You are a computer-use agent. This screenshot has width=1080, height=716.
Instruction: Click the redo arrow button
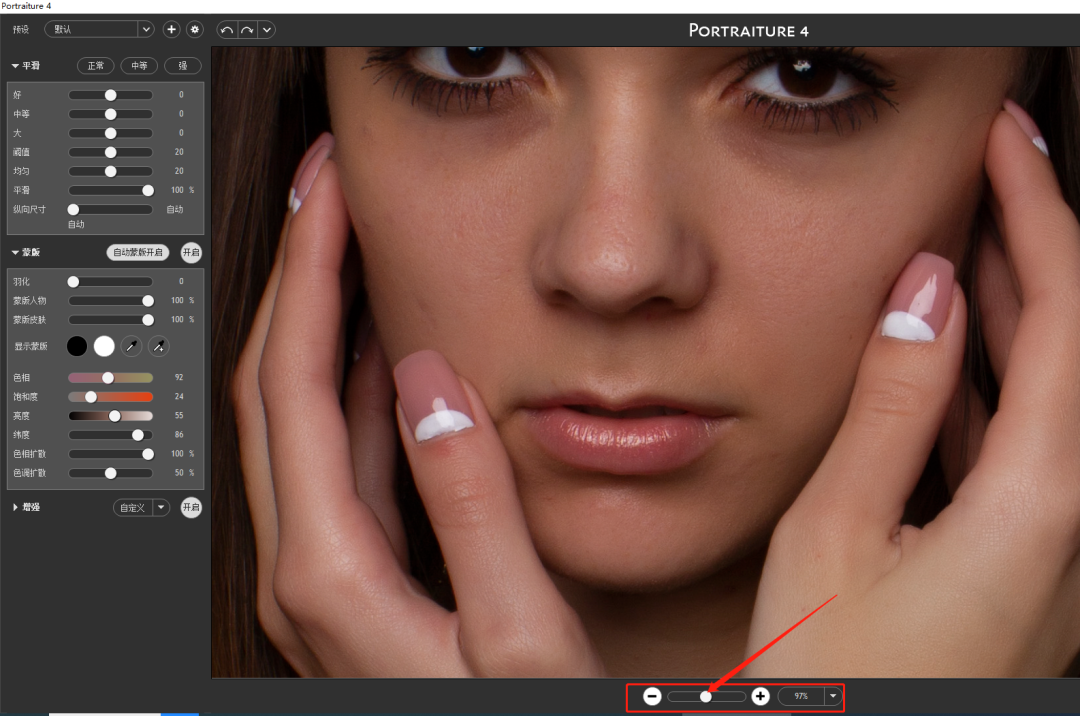click(x=247, y=30)
